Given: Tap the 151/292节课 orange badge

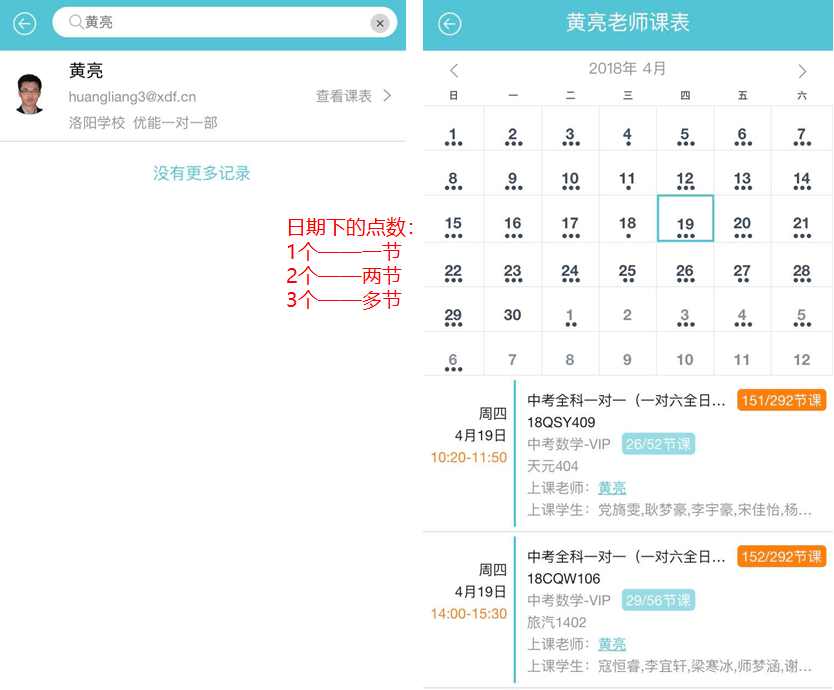Looking at the screenshot, I should 781,400.
